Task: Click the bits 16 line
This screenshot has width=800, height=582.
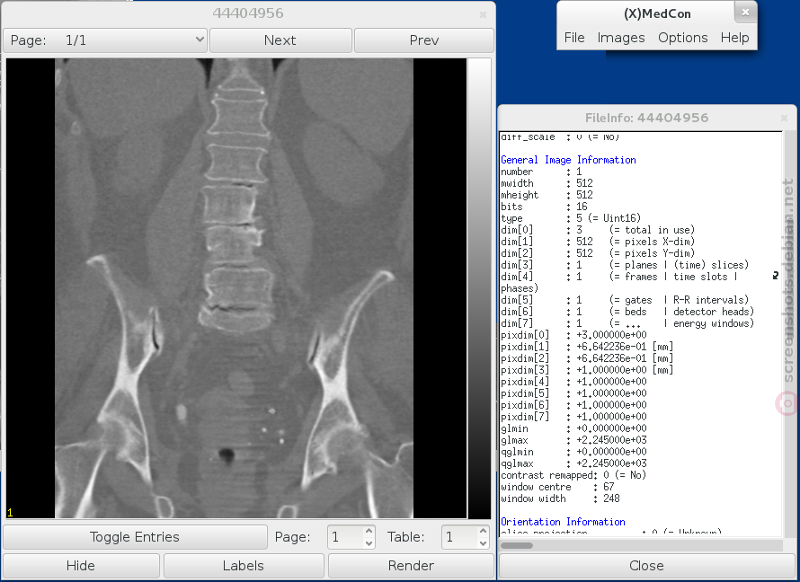Action: click(x=544, y=207)
